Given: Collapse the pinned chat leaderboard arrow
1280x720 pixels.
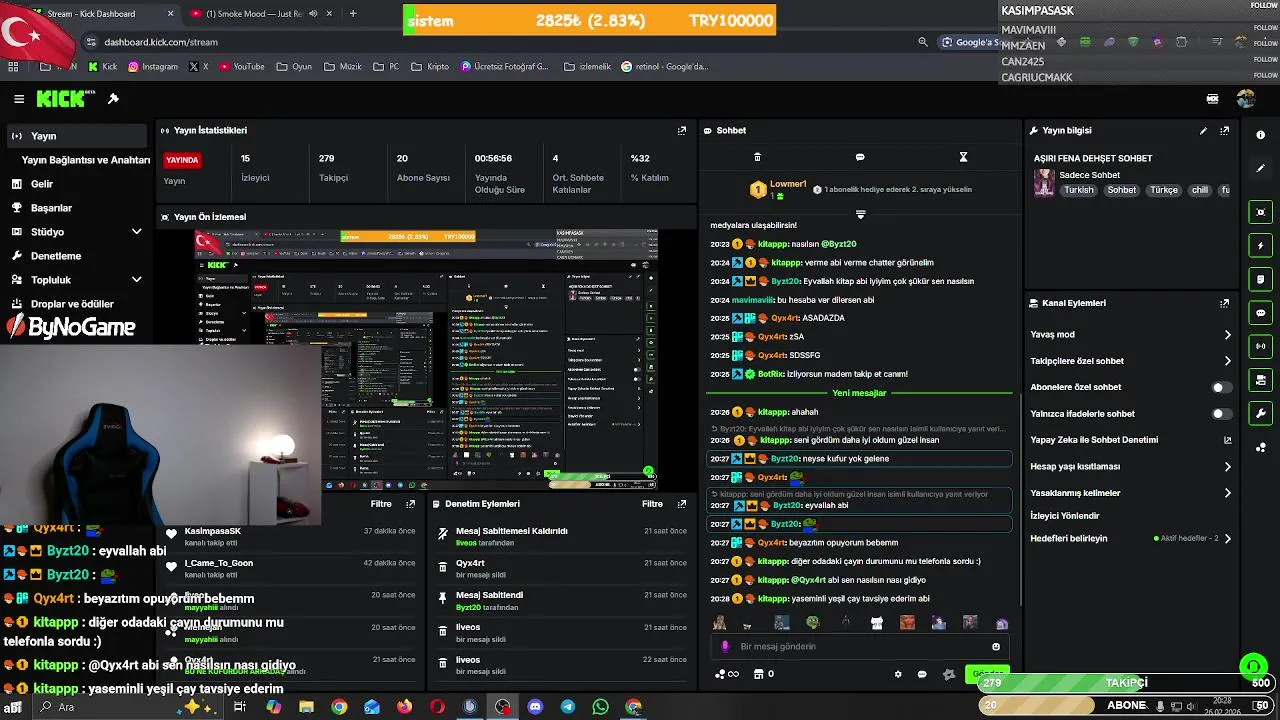Looking at the screenshot, I should click(x=860, y=214).
